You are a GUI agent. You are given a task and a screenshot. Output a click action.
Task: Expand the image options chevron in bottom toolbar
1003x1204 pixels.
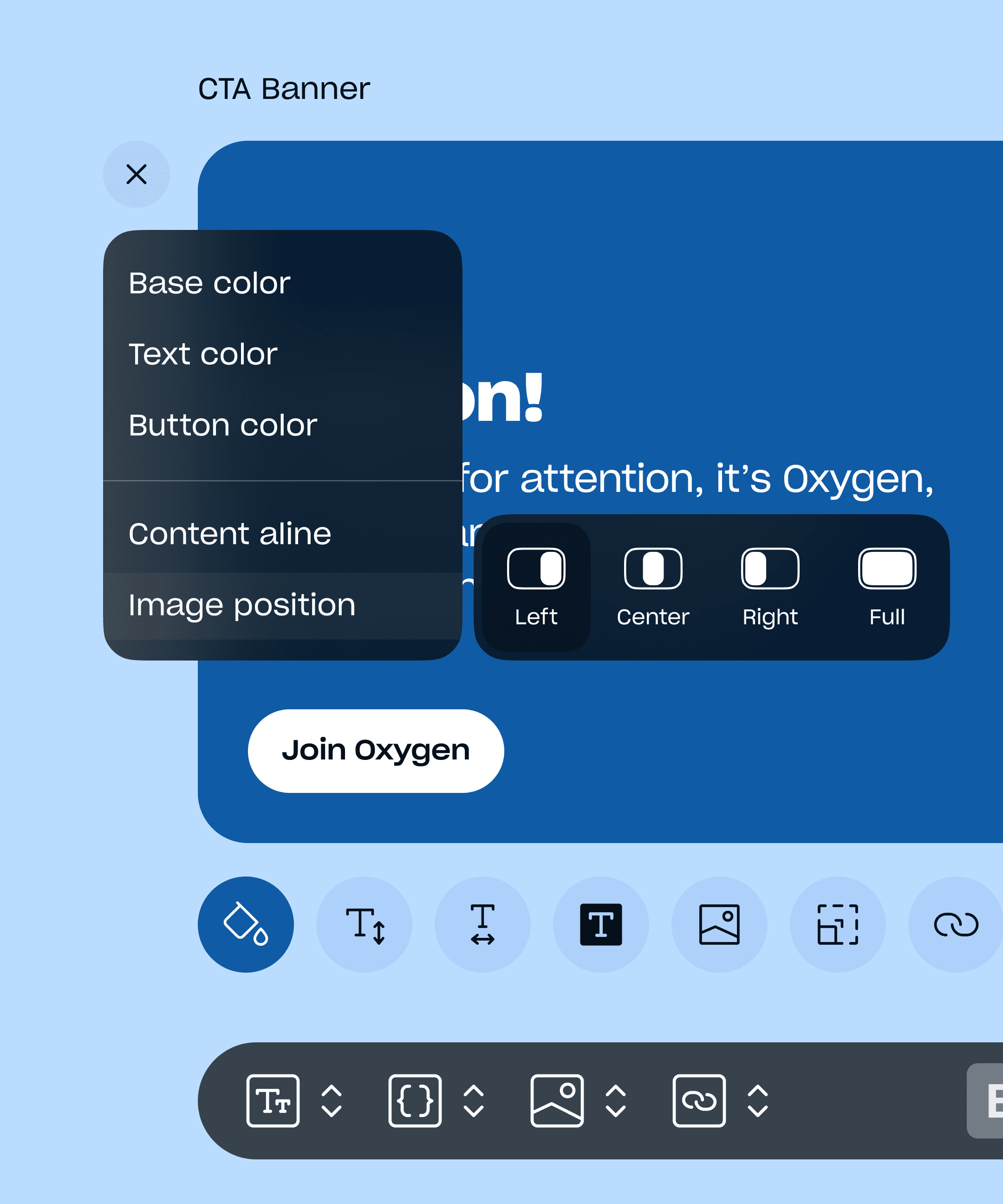(x=616, y=1101)
